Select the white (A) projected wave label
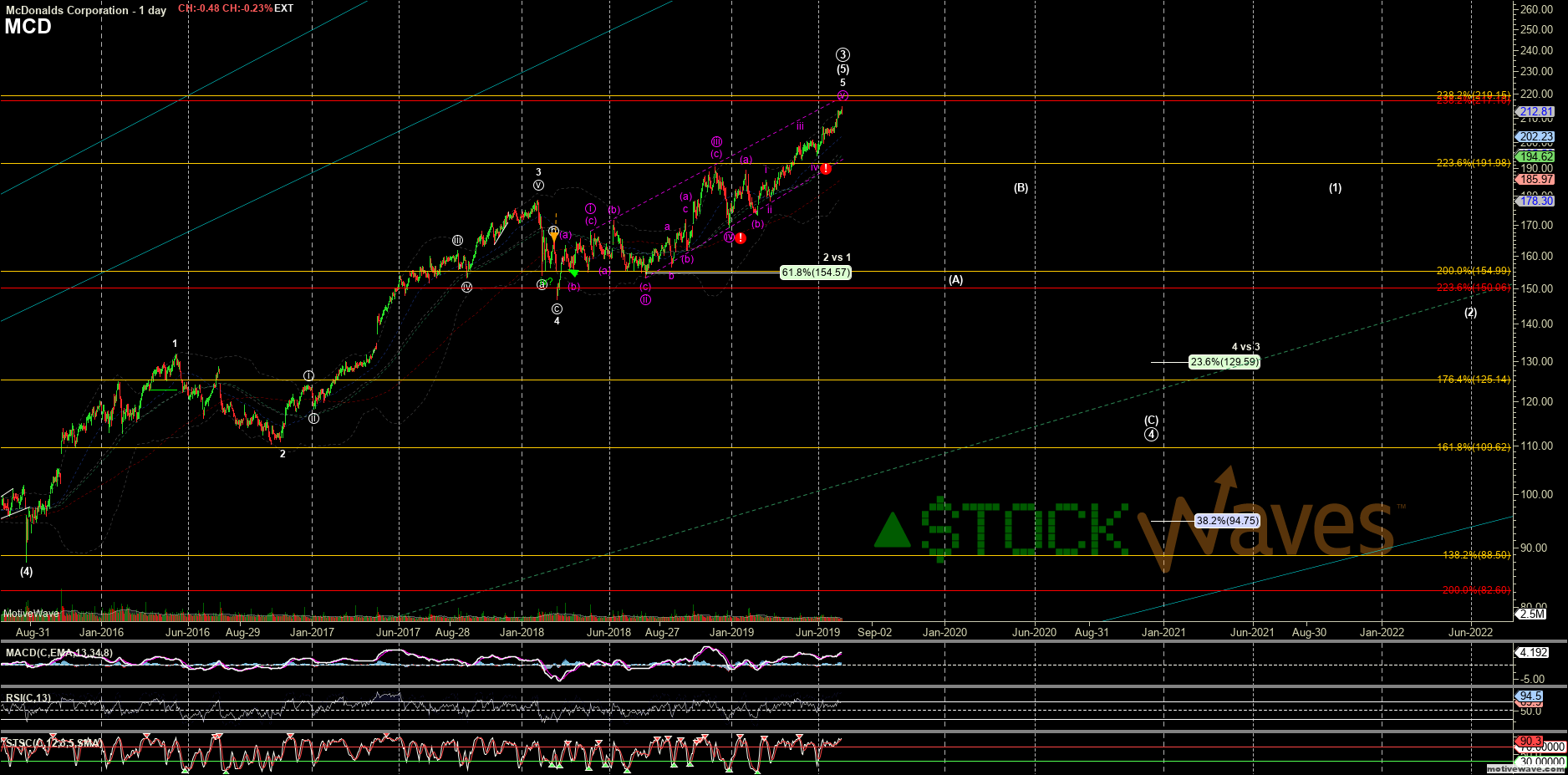 [955, 280]
